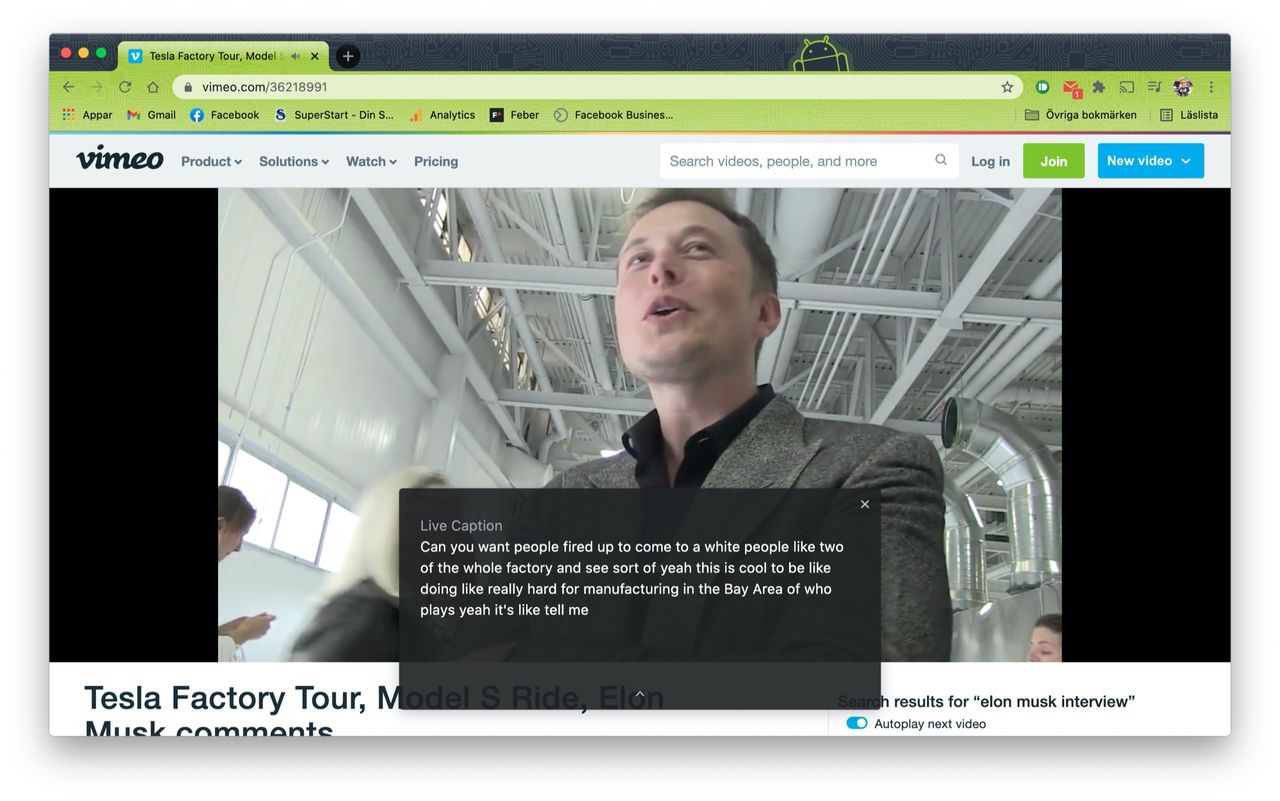Viewport: 1280px width, 801px height.
Task: Bookmark this page with the star icon
Action: pos(1007,87)
